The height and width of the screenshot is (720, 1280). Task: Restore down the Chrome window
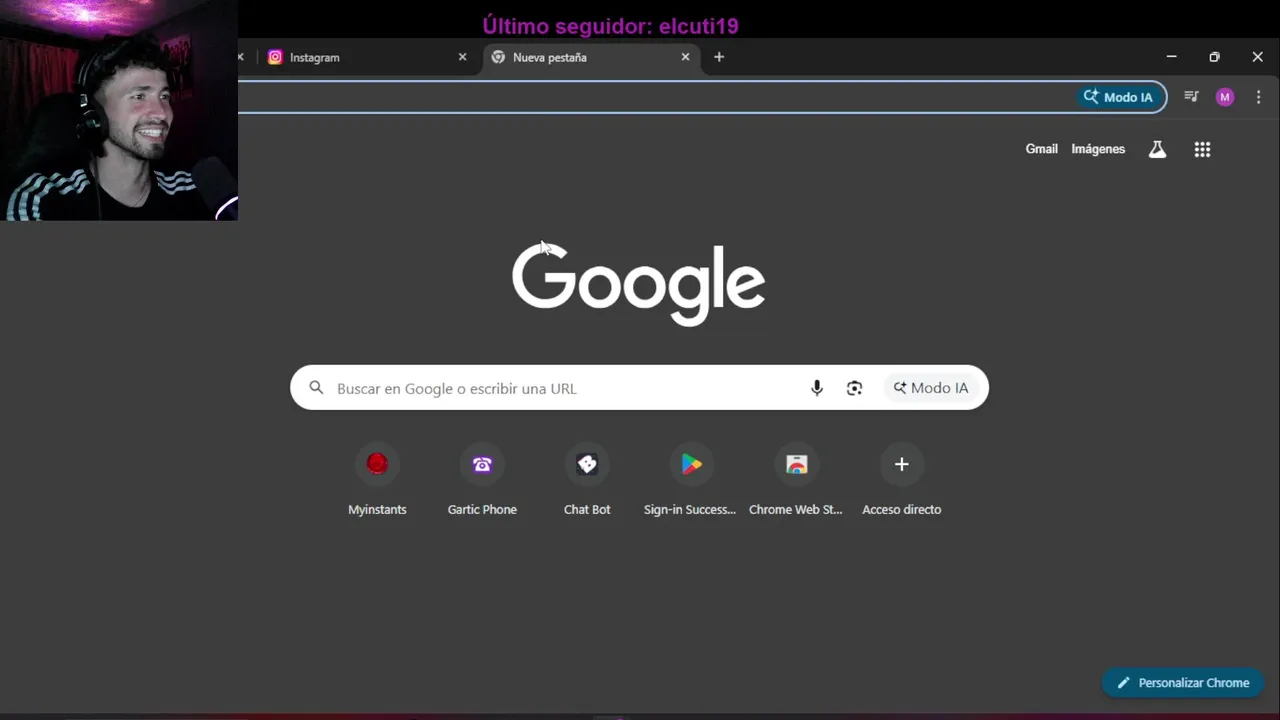pos(1214,57)
